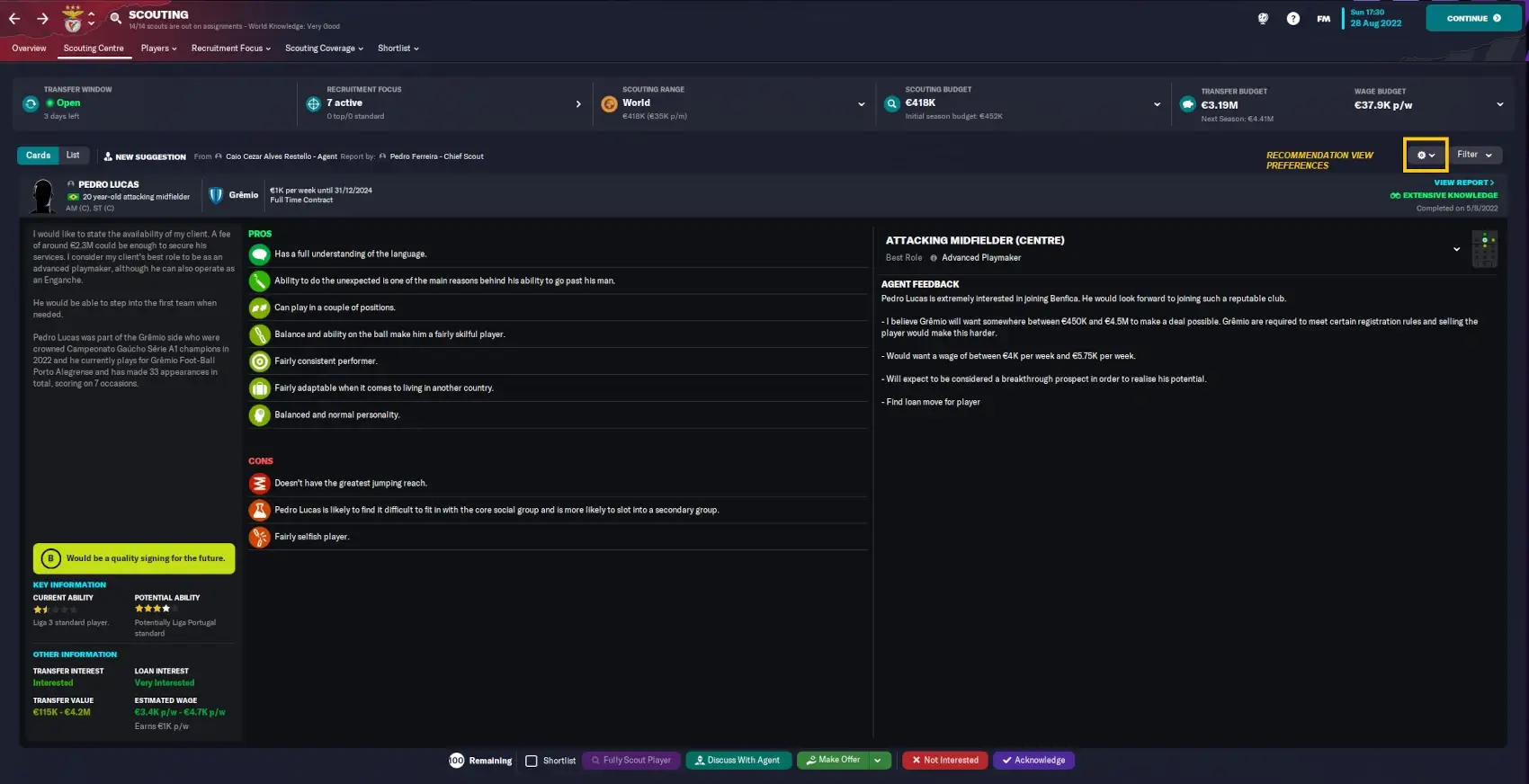Click the search magnifier icon
The image size is (1529, 784).
point(115,18)
